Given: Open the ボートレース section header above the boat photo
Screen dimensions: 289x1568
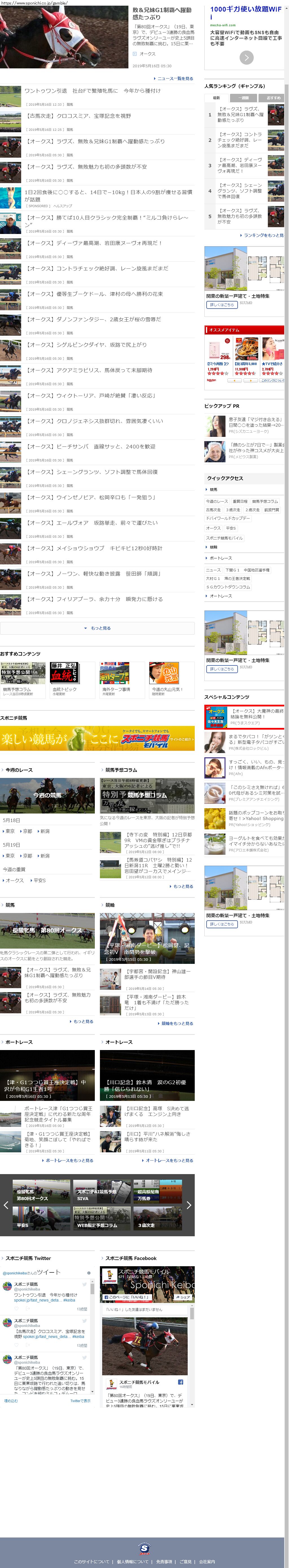Looking at the screenshot, I should tap(18, 1042).
